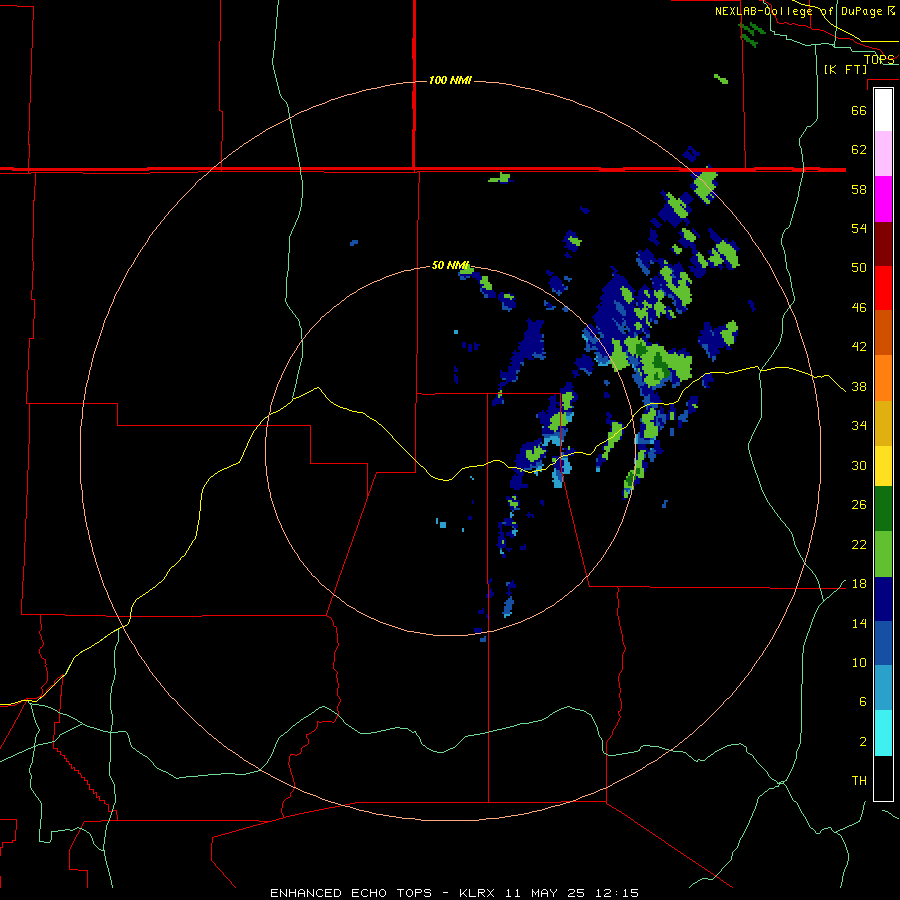Click the bright orange legend swatch
This screenshot has height=900, width=900.
coord(883,378)
